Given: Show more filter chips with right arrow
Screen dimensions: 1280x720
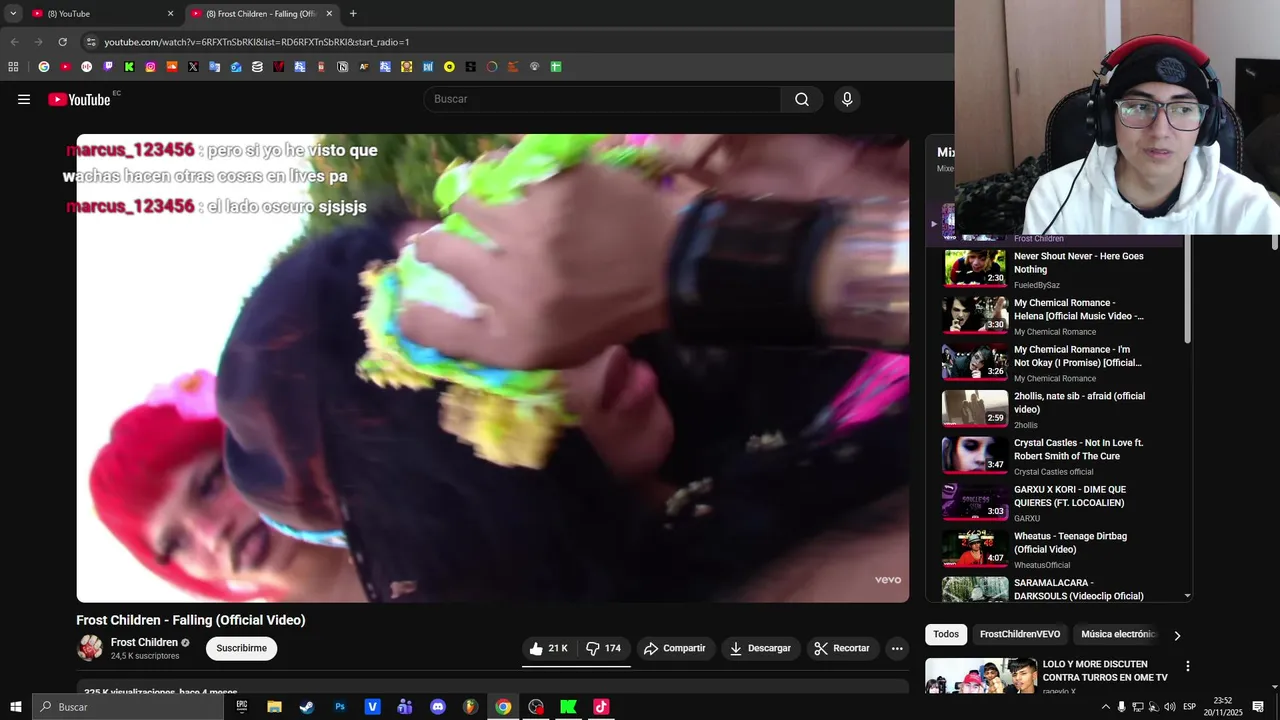Looking at the screenshot, I should click(1177, 635).
